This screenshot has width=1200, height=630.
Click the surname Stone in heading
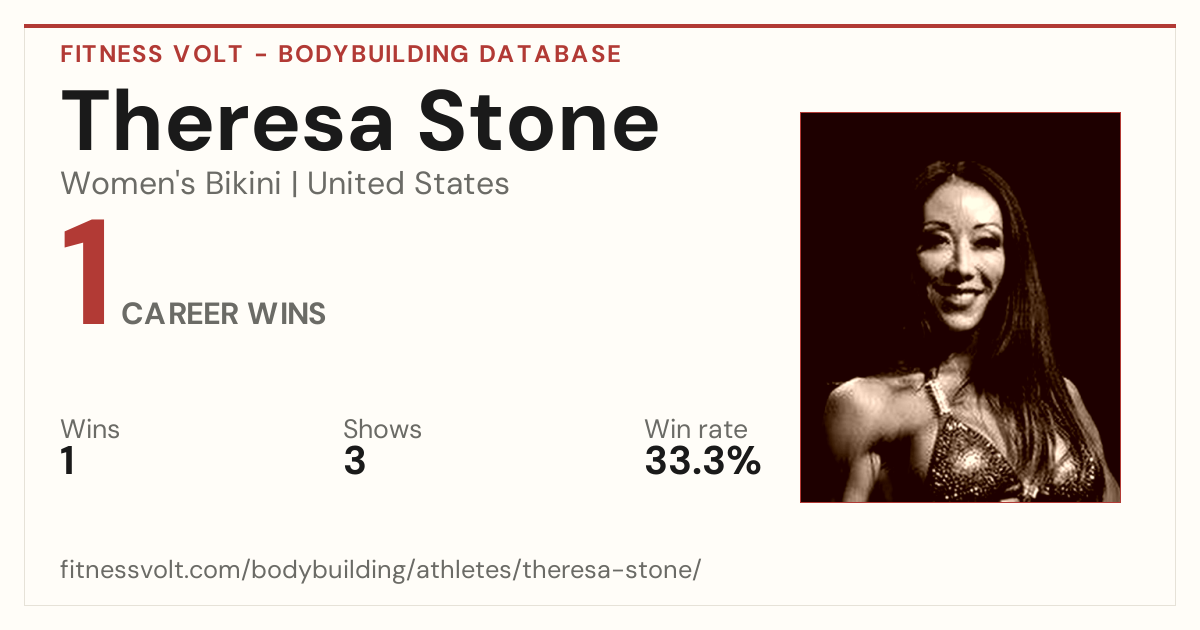[539, 121]
